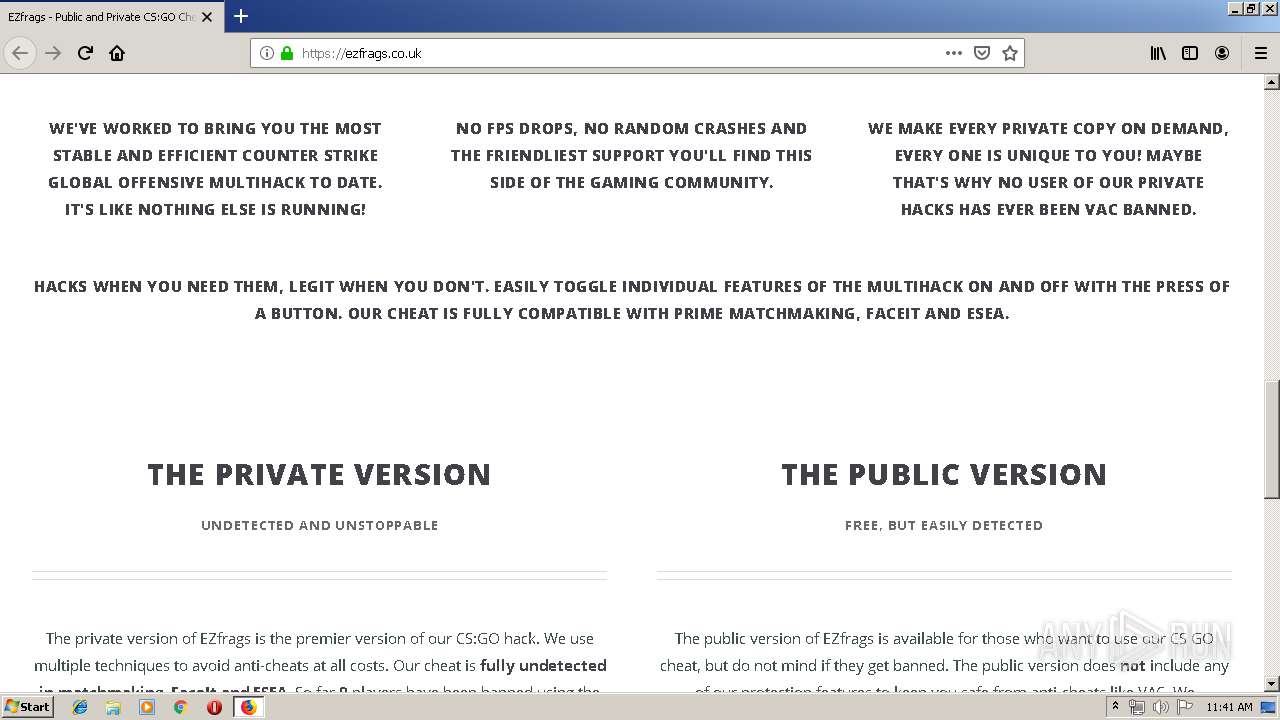1280x720 pixels.
Task: Open Windows Explorer folder in taskbar
Action: click(x=113, y=707)
